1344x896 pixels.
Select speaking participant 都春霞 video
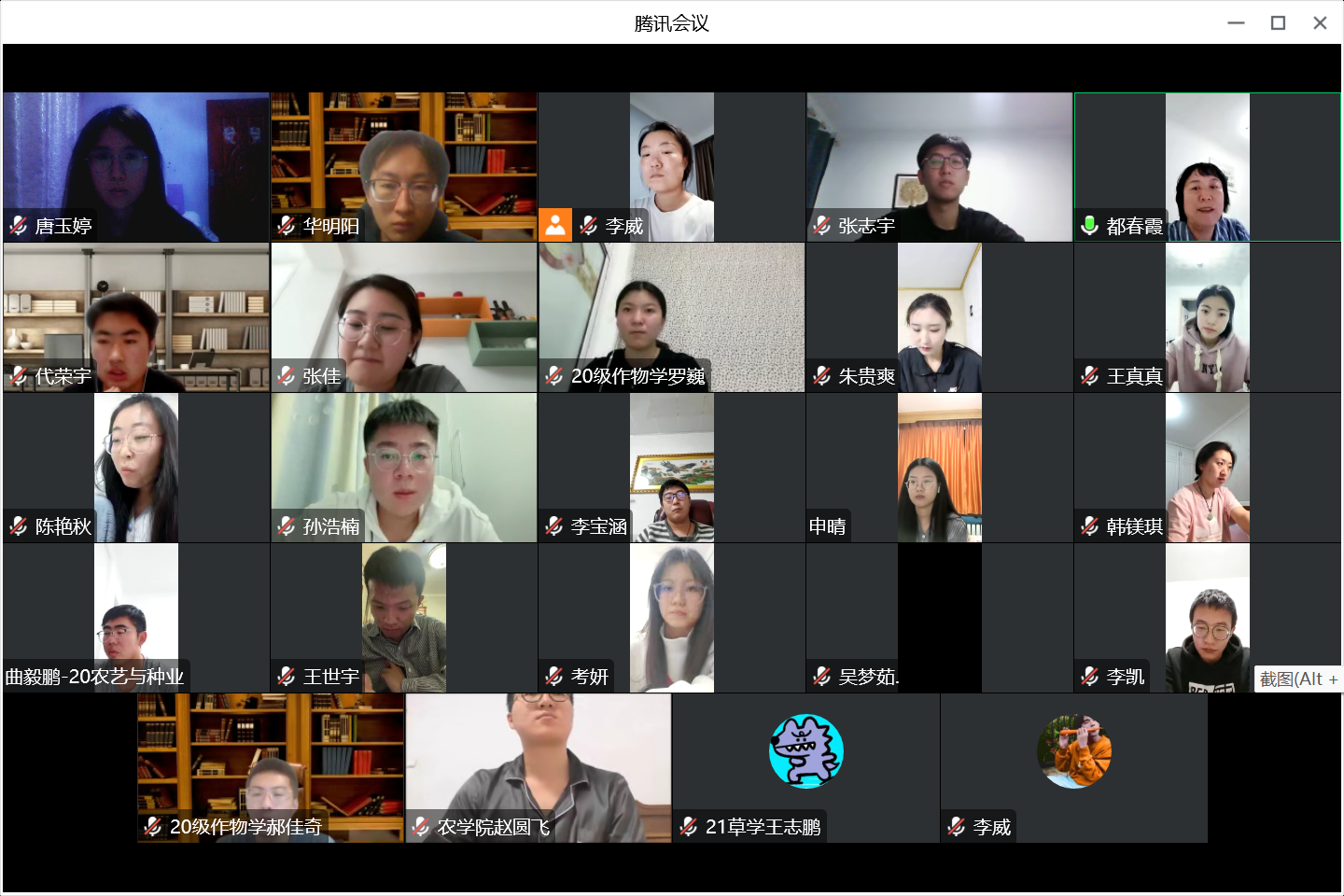[x=1208, y=167]
